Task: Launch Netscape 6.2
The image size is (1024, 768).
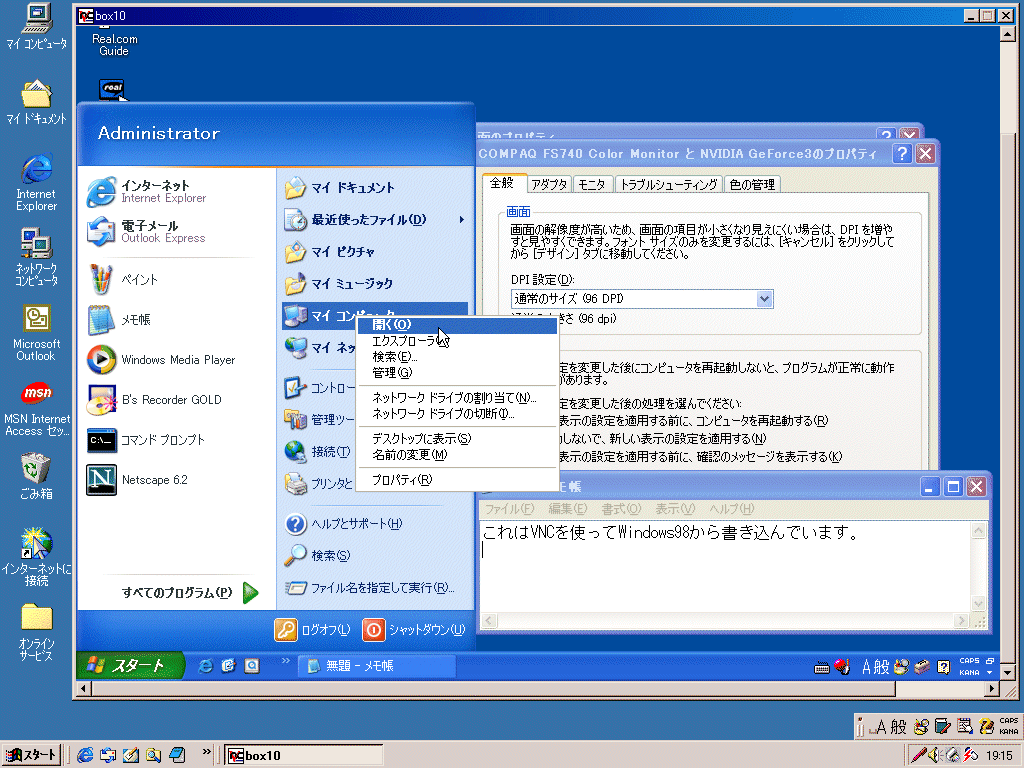Action: tap(137, 480)
